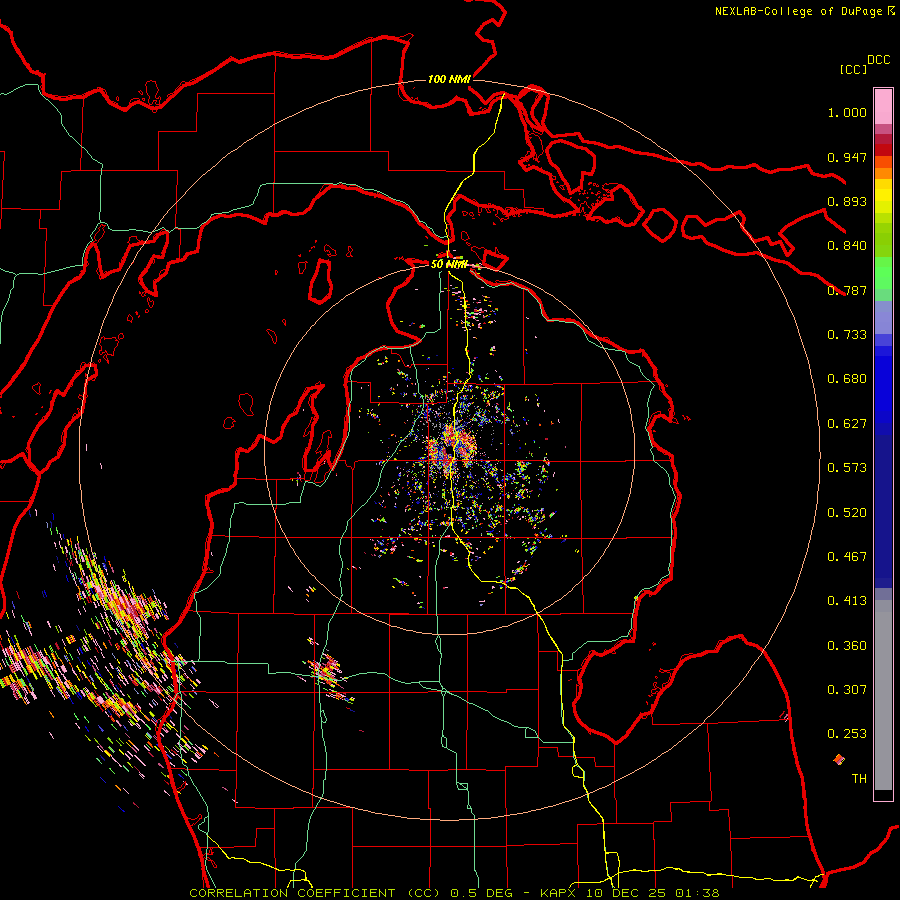Viewport: 900px width, 900px height.
Task: Select the 0.947 scale value
Action: (x=847, y=157)
